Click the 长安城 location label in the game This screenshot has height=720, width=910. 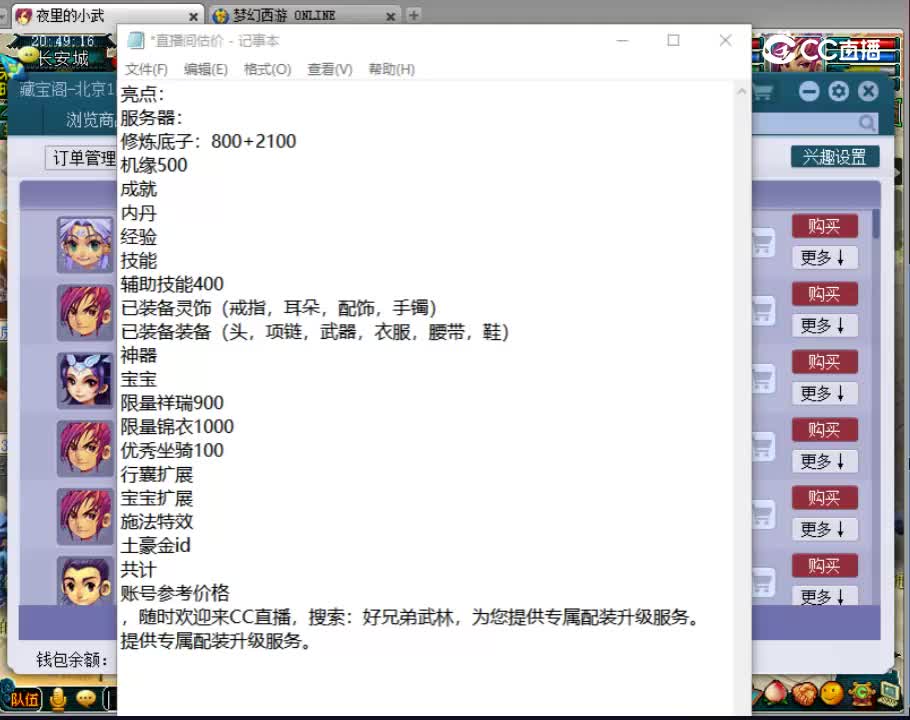63,58
